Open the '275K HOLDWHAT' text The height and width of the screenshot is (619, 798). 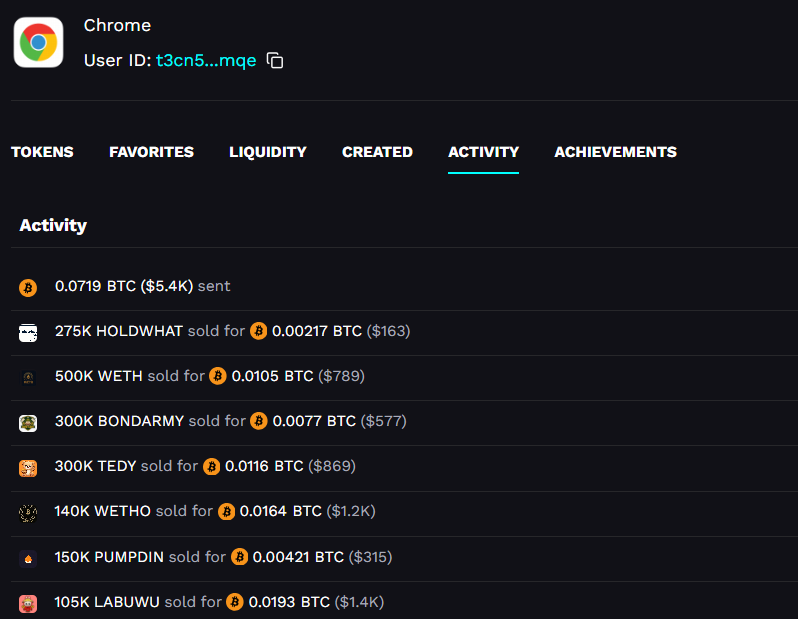(119, 331)
